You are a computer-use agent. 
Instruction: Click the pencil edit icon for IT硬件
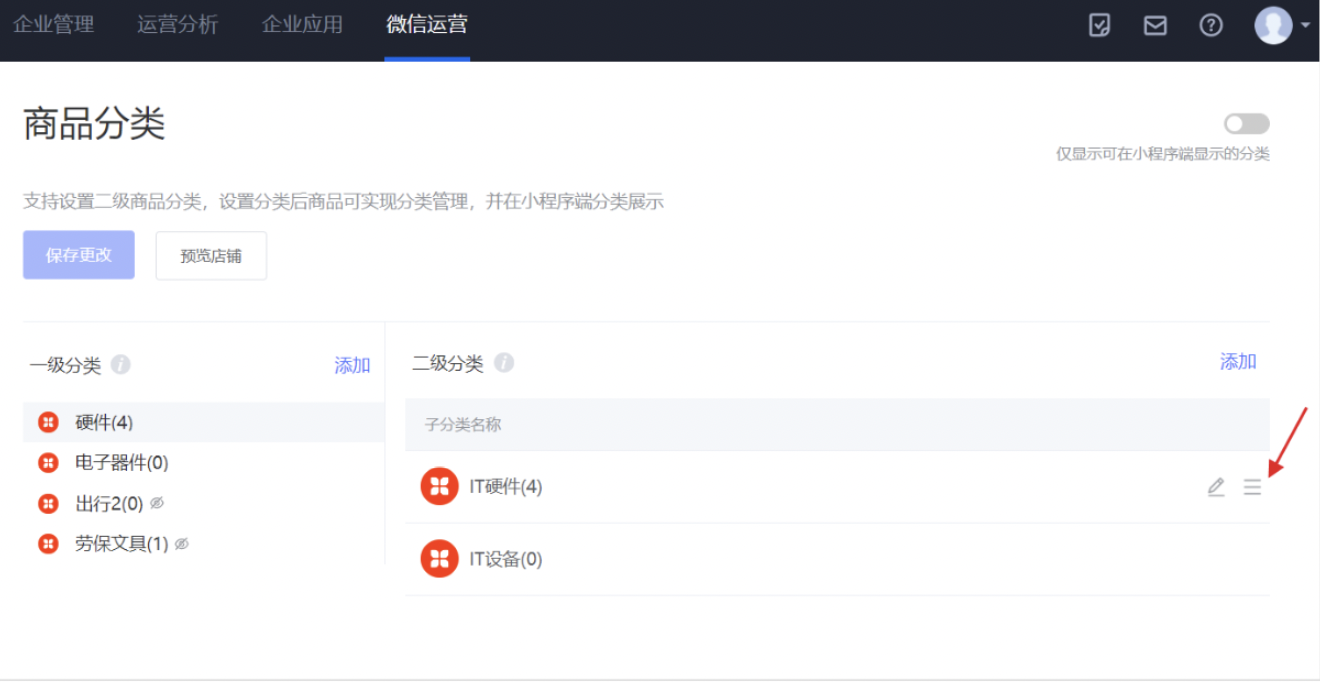1216,487
